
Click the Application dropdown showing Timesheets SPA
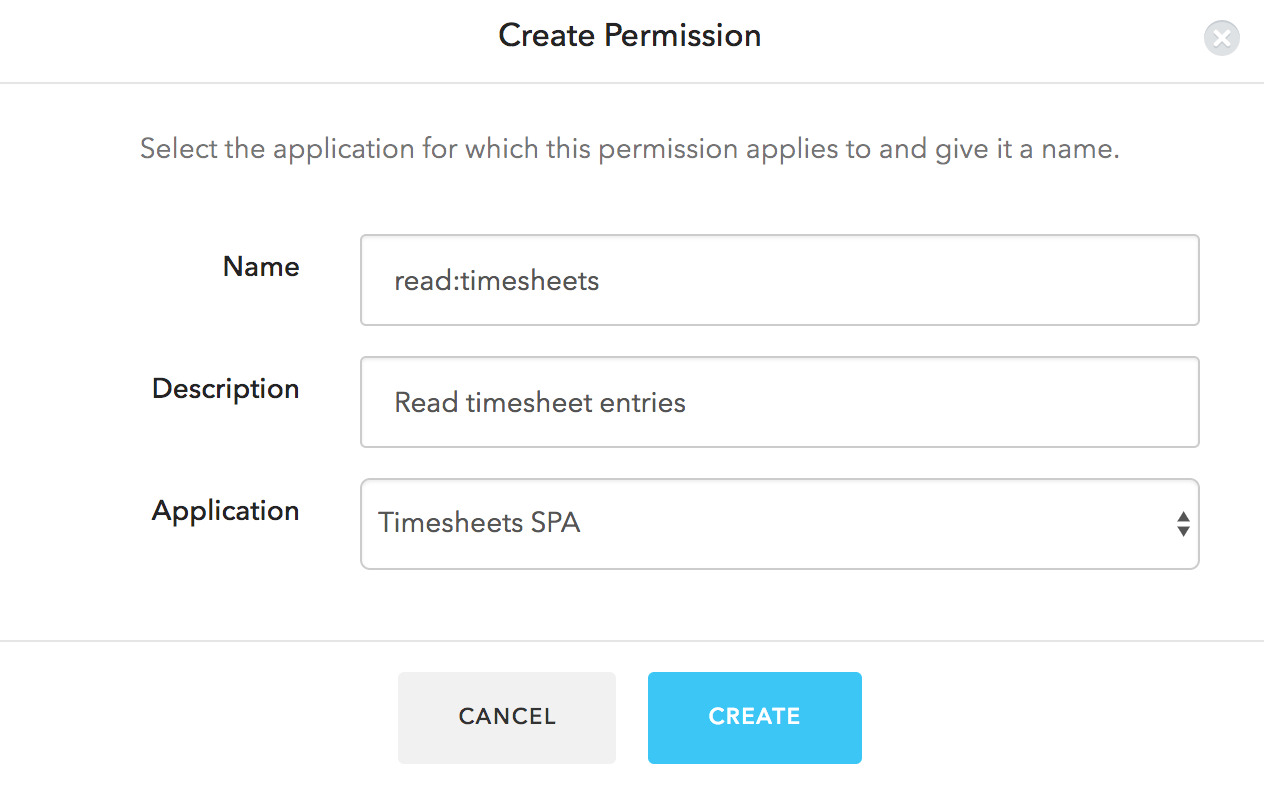coord(780,524)
